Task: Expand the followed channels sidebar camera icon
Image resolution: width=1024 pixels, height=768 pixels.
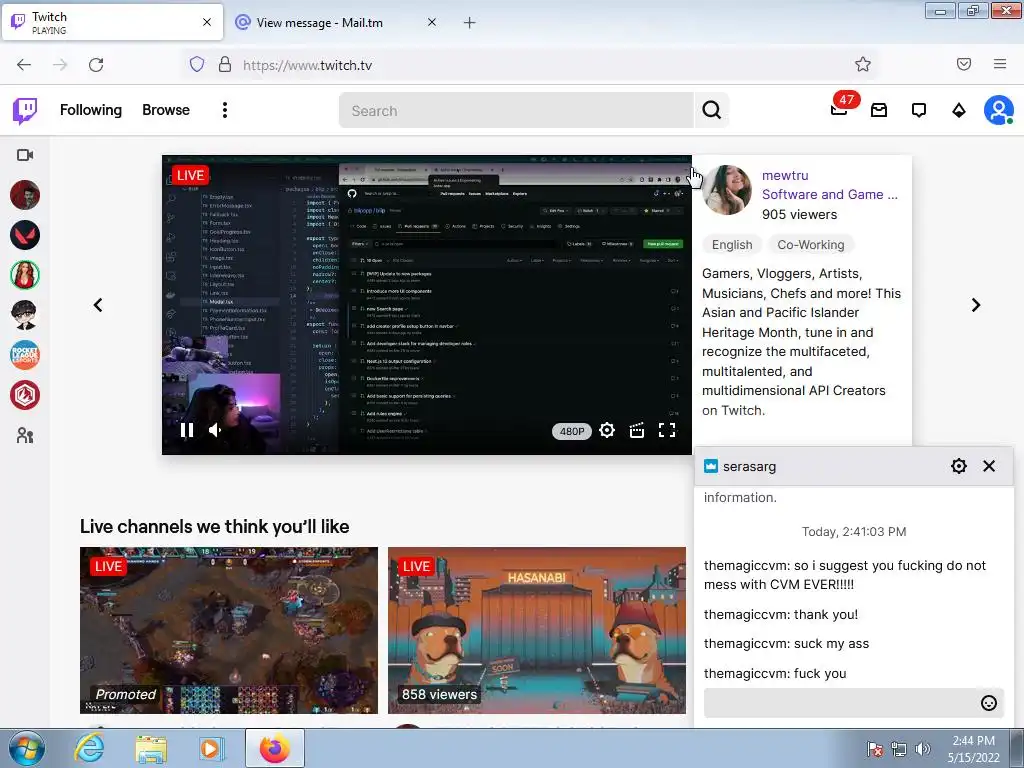Action: pos(25,155)
